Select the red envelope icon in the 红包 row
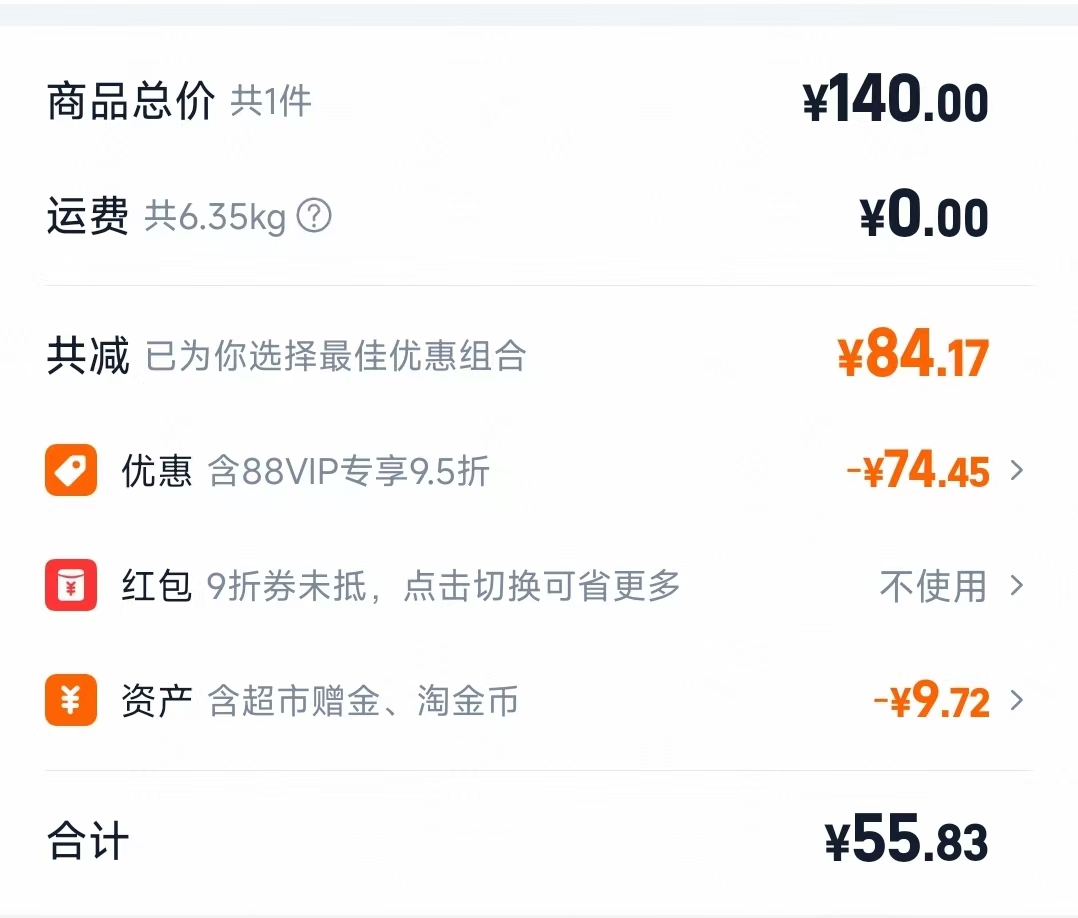 70,586
